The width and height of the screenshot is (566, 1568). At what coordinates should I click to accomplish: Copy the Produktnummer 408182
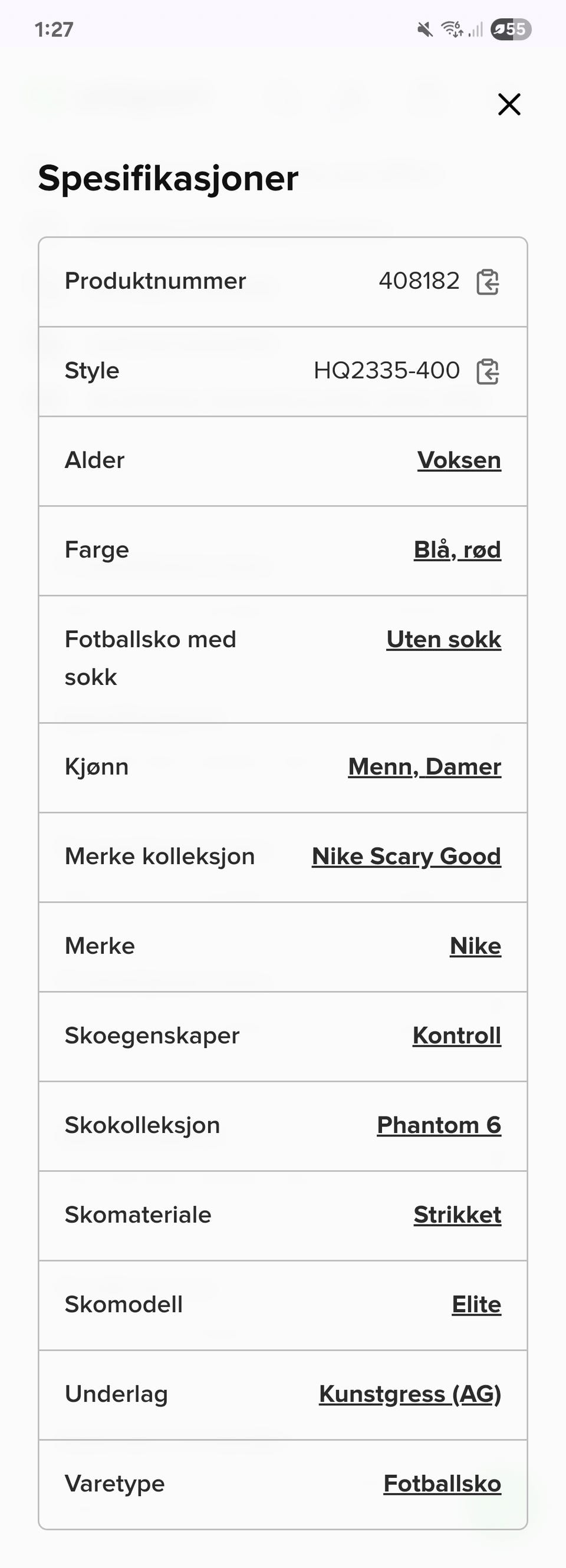tap(488, 282)
